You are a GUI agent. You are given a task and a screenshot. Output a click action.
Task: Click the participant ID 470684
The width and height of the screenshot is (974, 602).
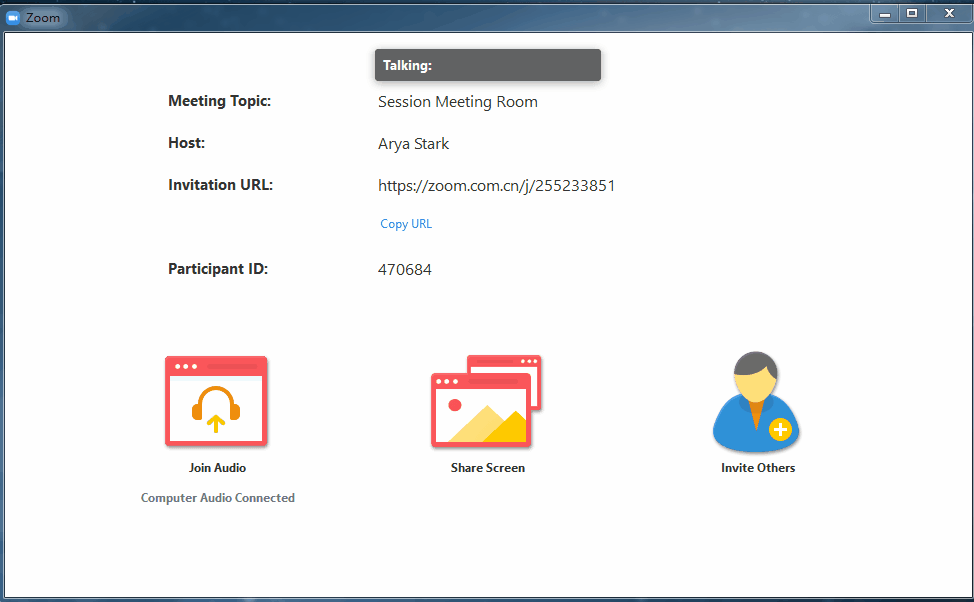click(x=404, y=270)
